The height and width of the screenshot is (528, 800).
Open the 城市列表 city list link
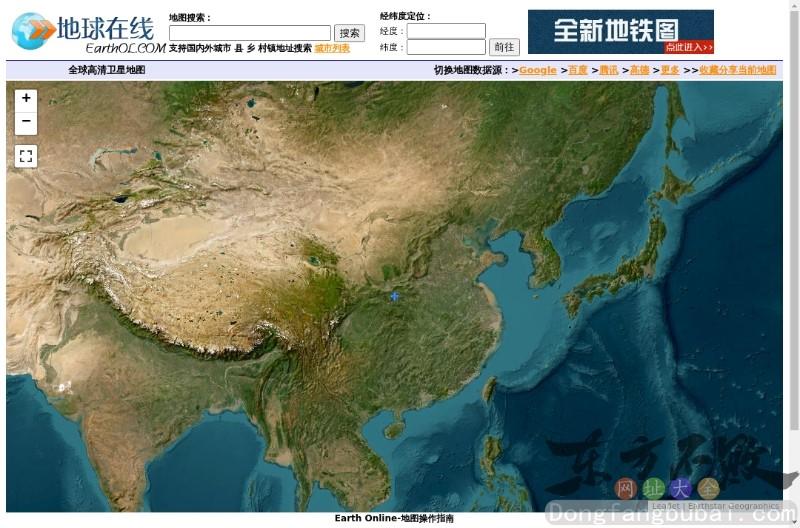point(332,48)
